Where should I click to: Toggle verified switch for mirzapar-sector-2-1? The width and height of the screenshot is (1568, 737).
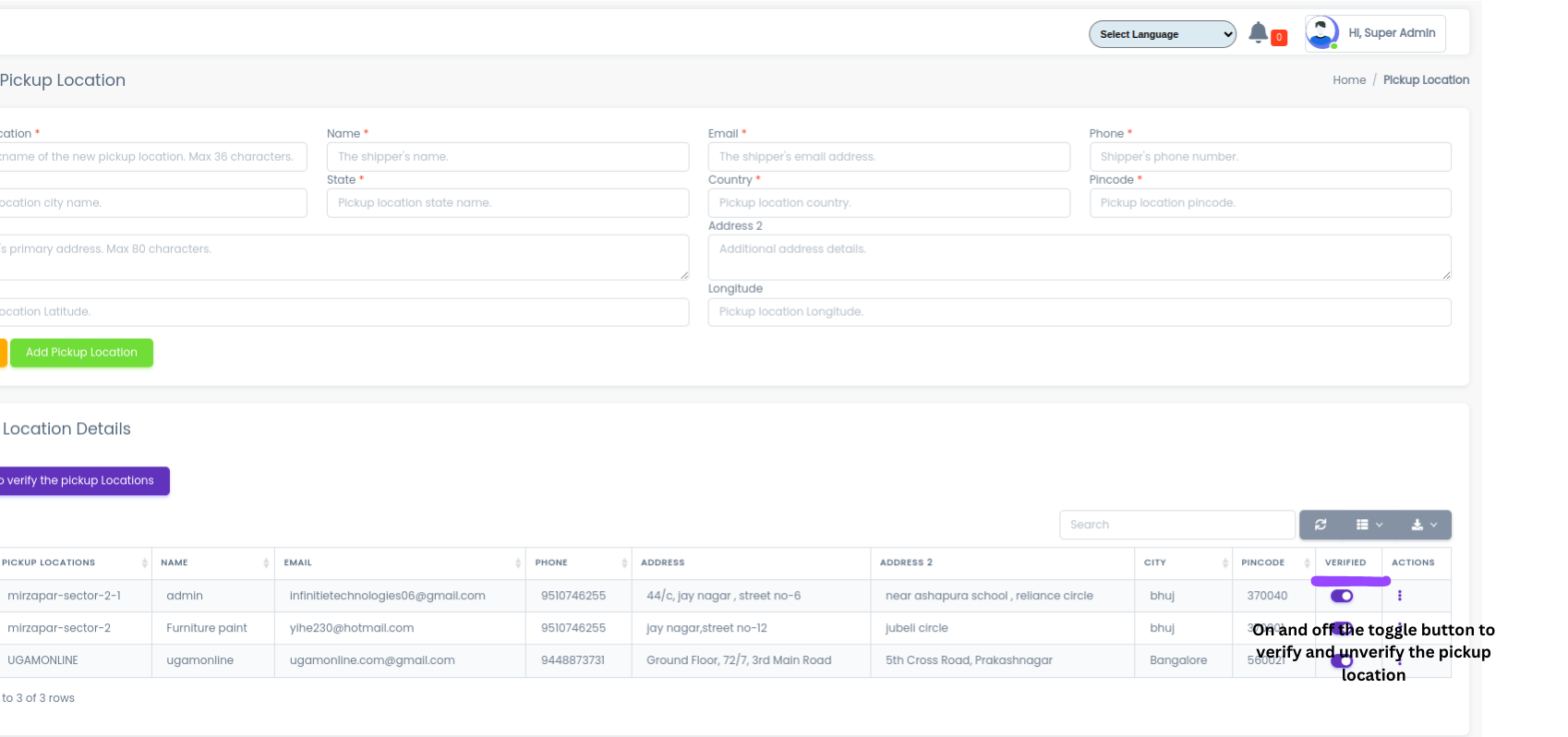pos(1342,596)
